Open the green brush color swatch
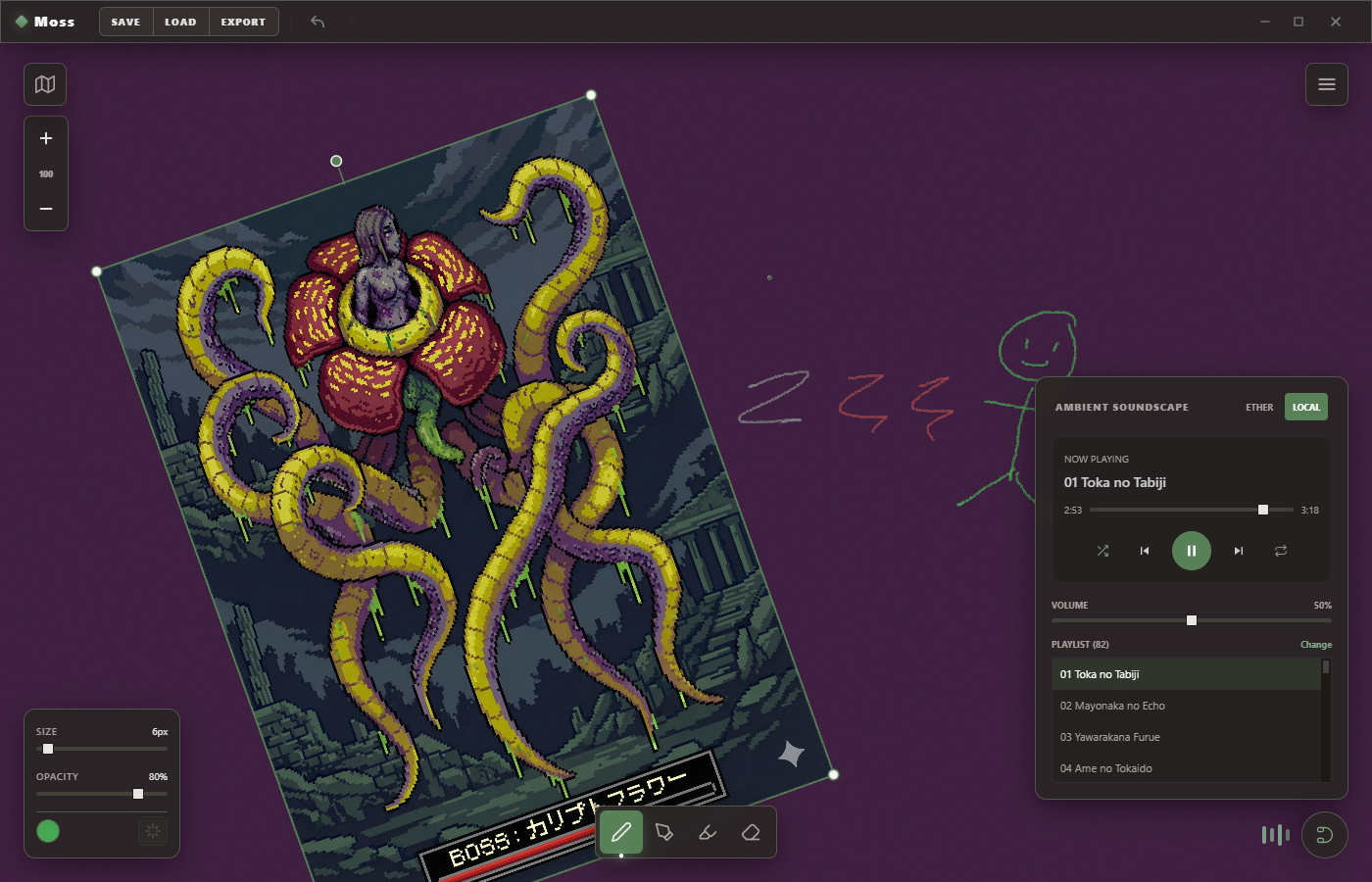 point(48,831)
